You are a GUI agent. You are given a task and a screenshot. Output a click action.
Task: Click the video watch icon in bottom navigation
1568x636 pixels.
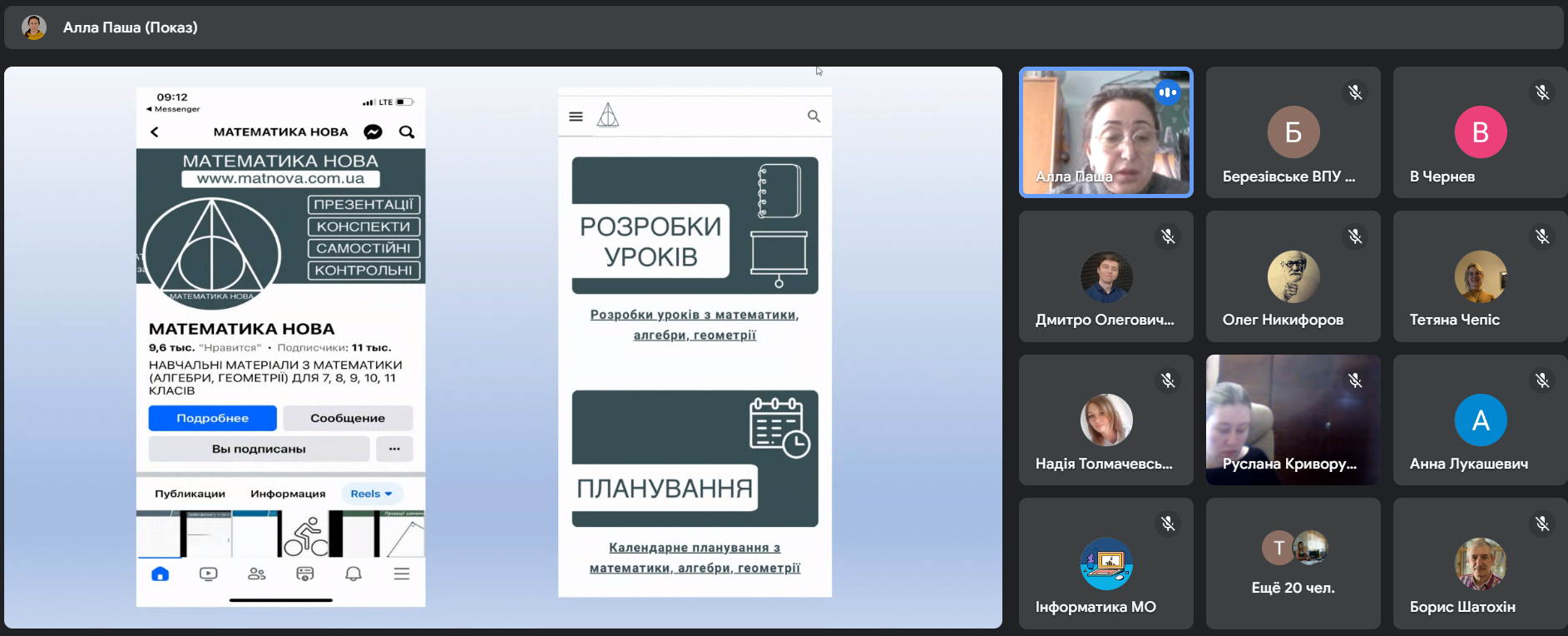(209, 574)
